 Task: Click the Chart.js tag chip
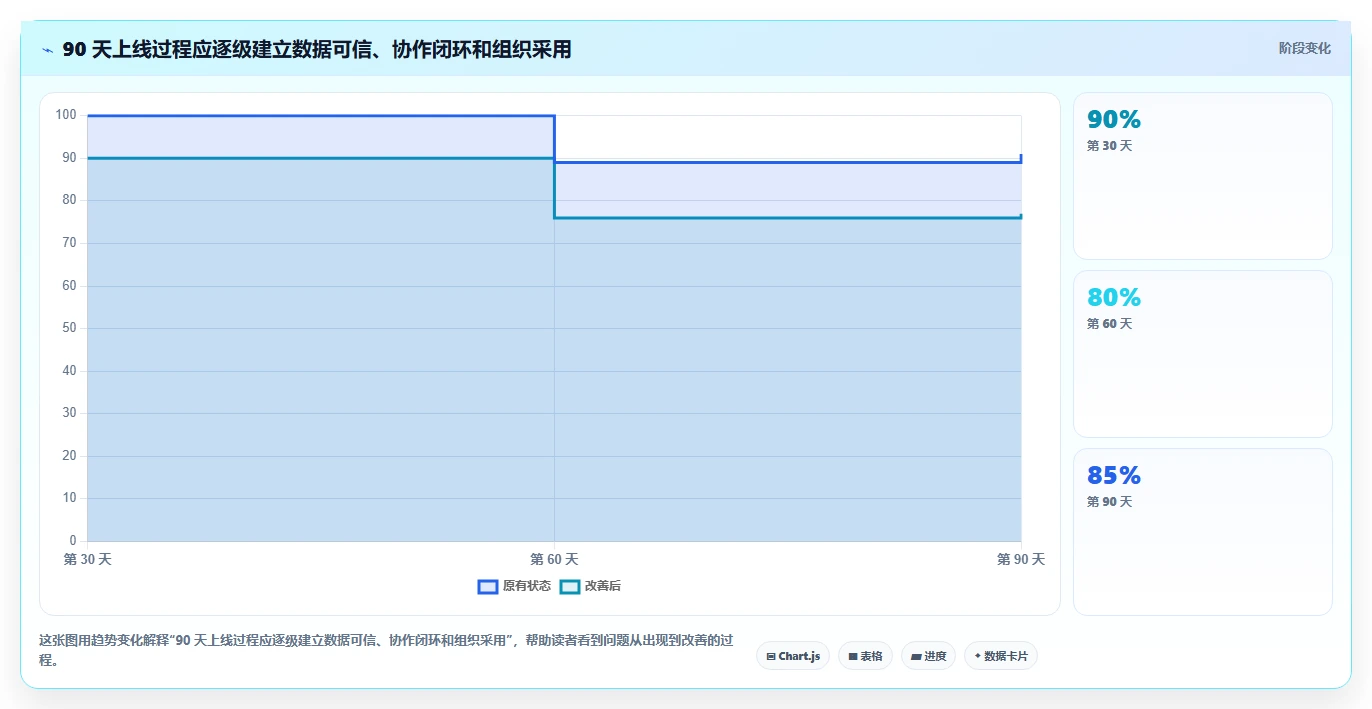[x=793, y=656]
